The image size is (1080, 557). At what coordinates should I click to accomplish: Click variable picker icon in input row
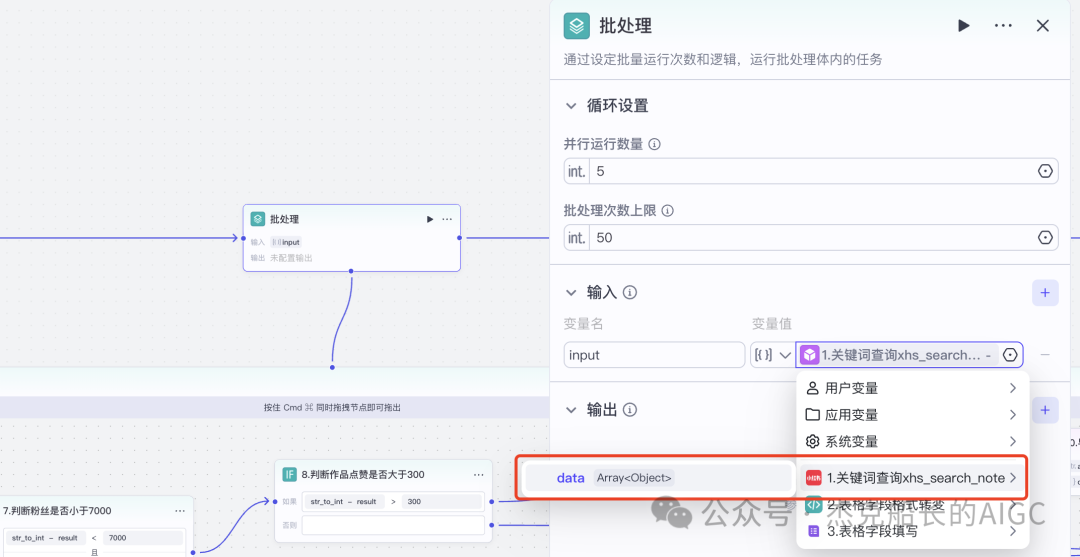(1010, 355)
